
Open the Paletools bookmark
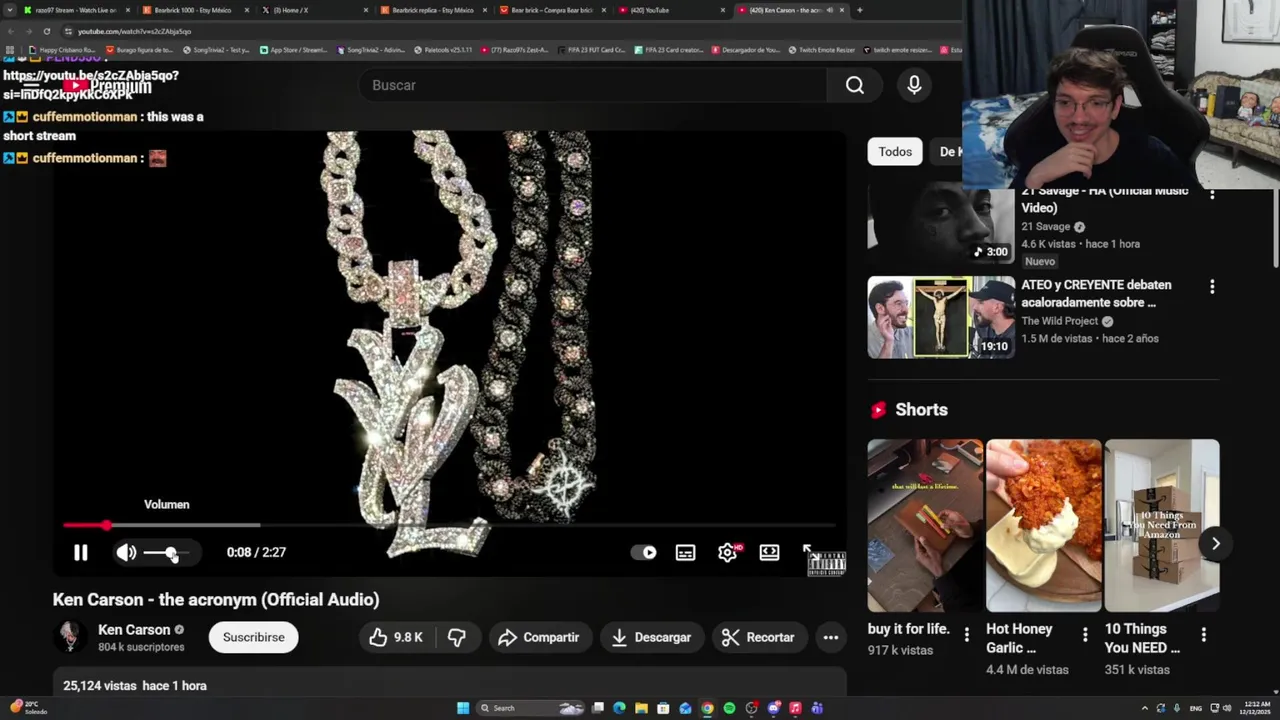point(442,50)
